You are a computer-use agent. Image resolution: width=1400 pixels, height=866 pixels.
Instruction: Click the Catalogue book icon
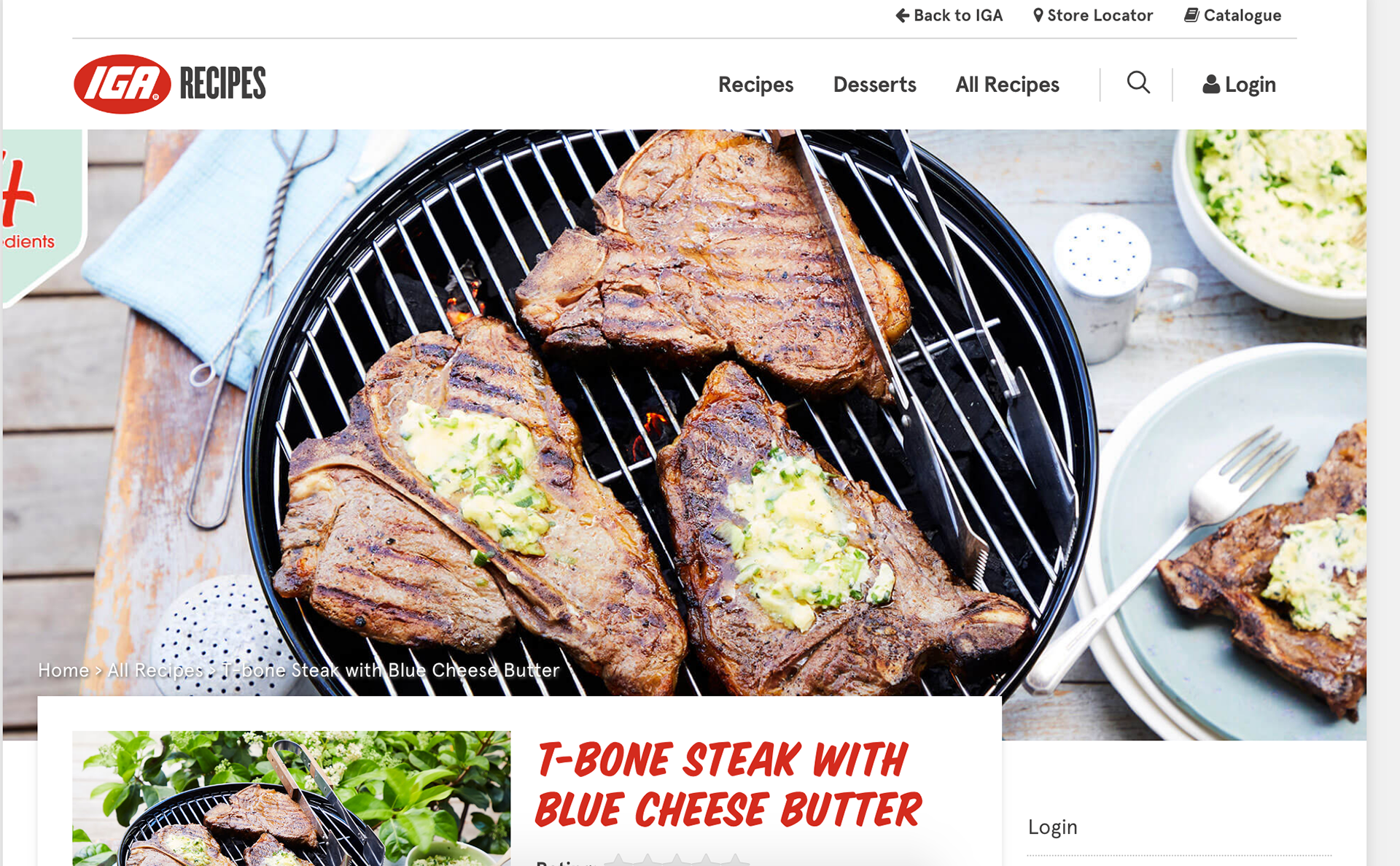[1191, 15]
